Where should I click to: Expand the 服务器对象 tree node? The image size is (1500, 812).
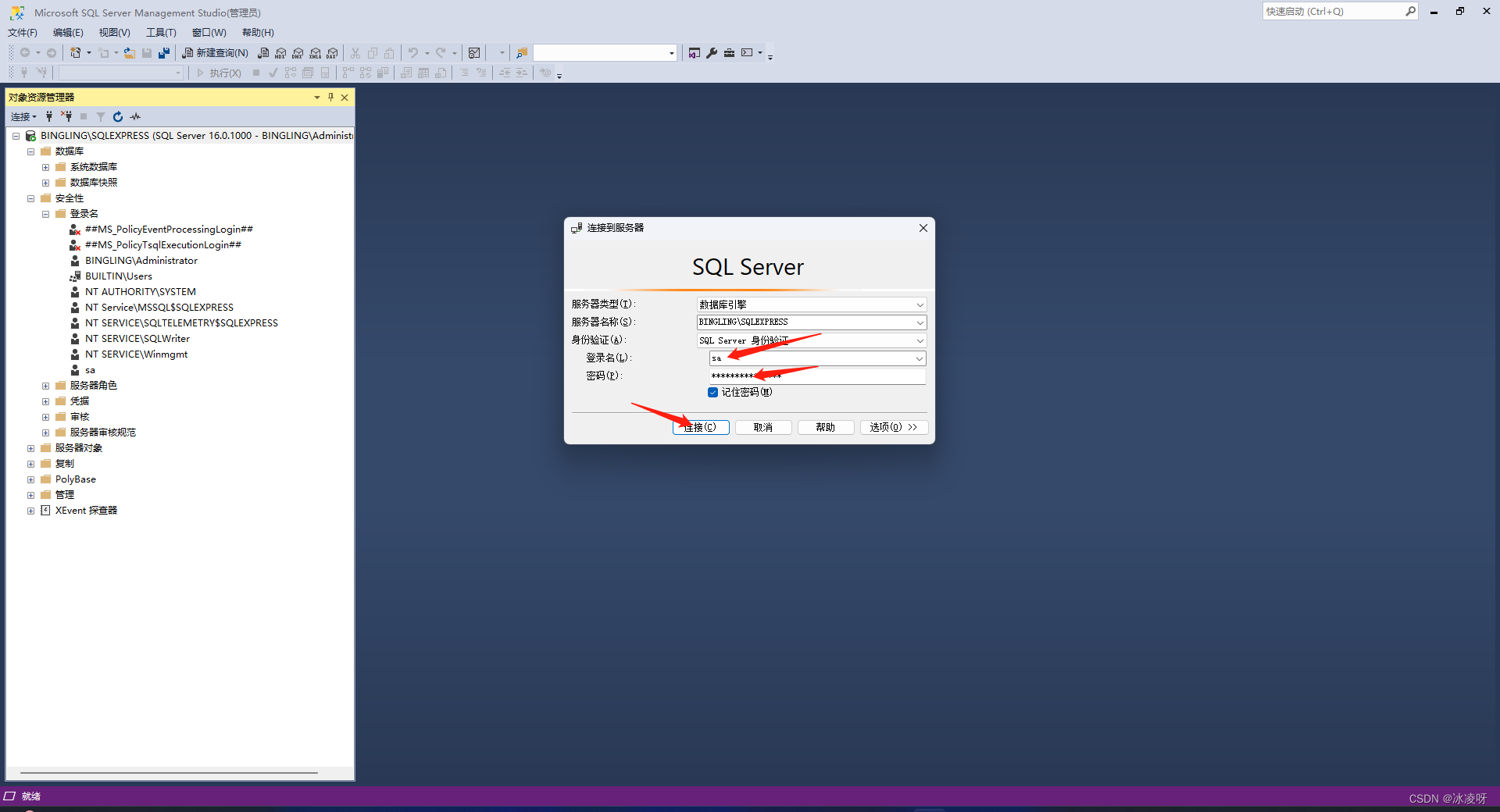pyautogui.click(x=30, y=447)
